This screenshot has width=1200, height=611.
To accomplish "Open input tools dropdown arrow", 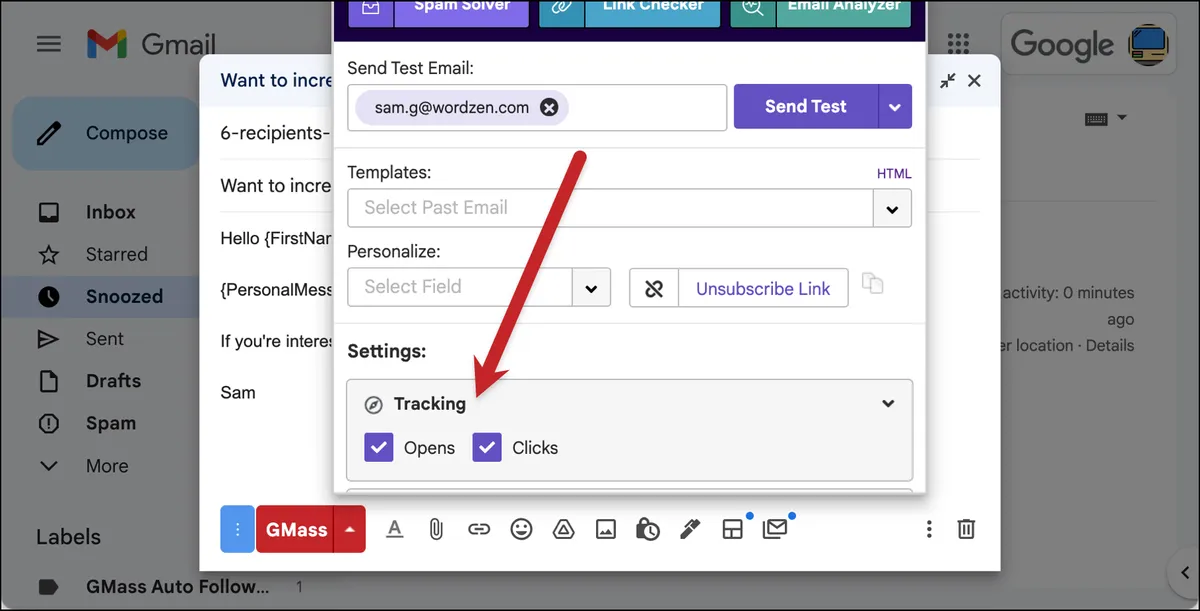I will coord(1122,118).
